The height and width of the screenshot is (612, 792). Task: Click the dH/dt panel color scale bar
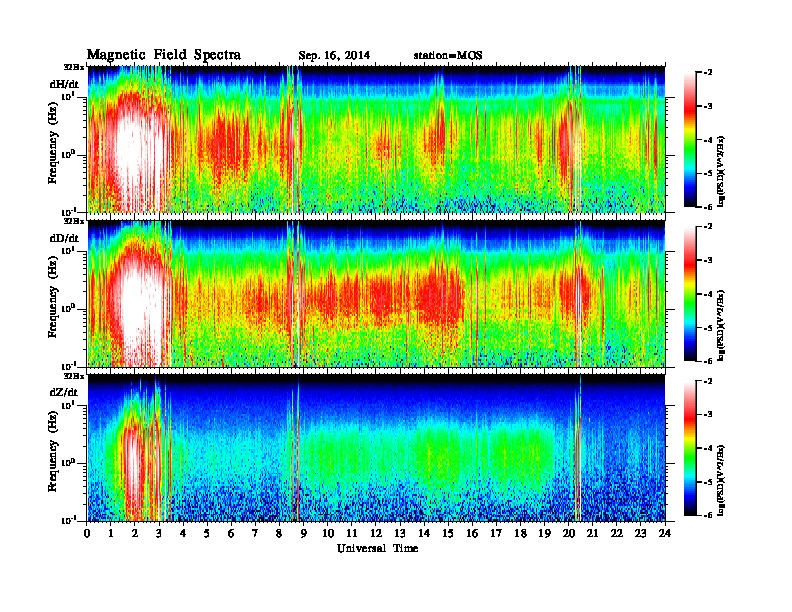coord(690,139)
